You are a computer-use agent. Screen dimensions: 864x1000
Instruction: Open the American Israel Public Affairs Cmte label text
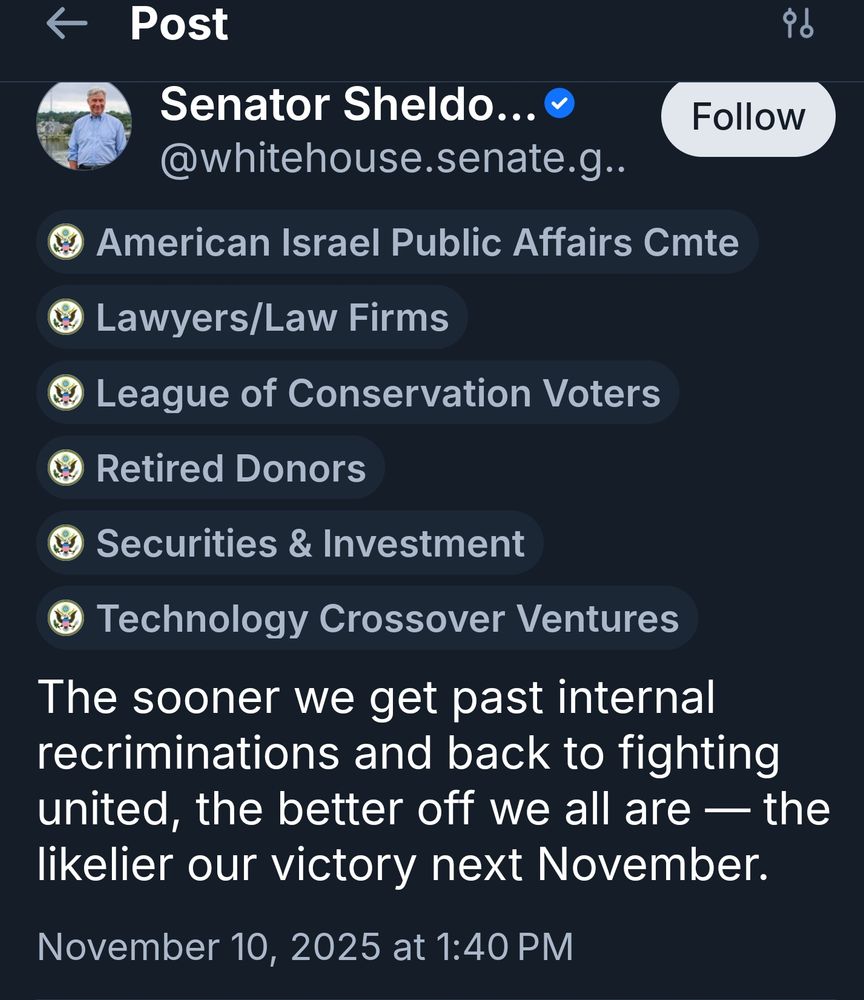pos(417,242)
